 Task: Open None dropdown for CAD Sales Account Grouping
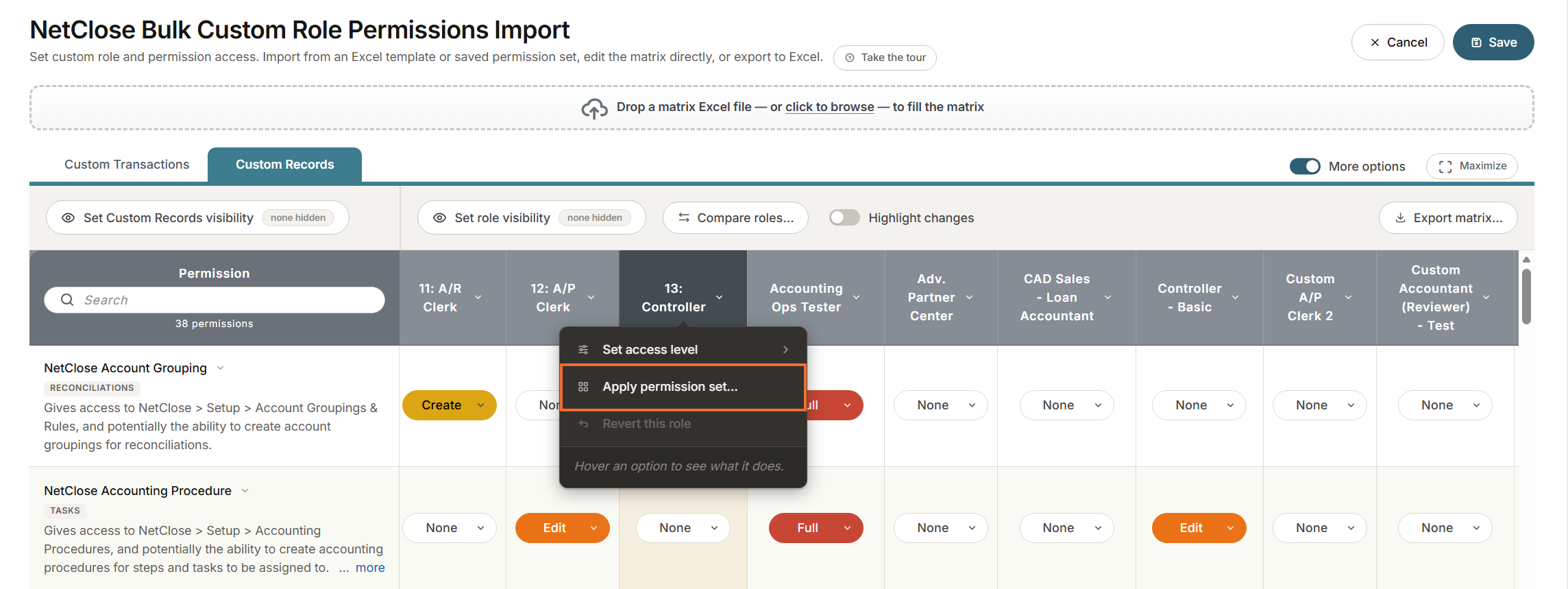[1067, 405]
